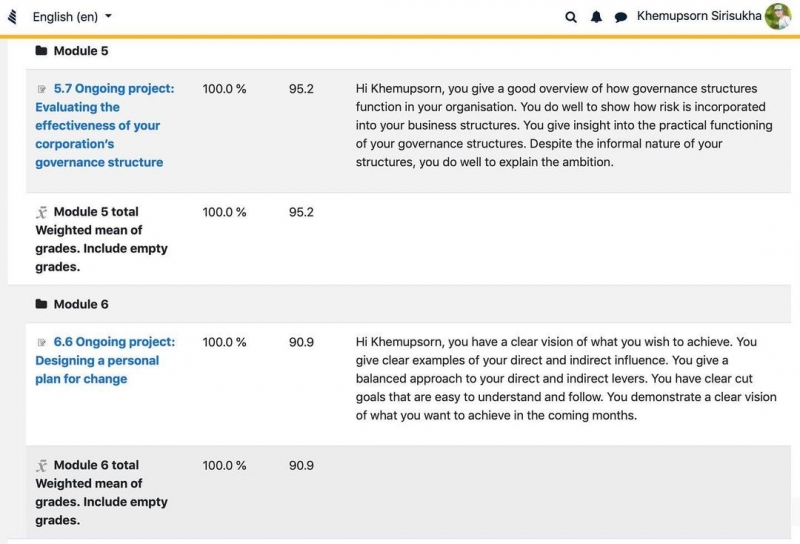Click the assignment icon beside 5.7 Ongoing project
This screenshot has width=800, height=544.
click(42, 89)
